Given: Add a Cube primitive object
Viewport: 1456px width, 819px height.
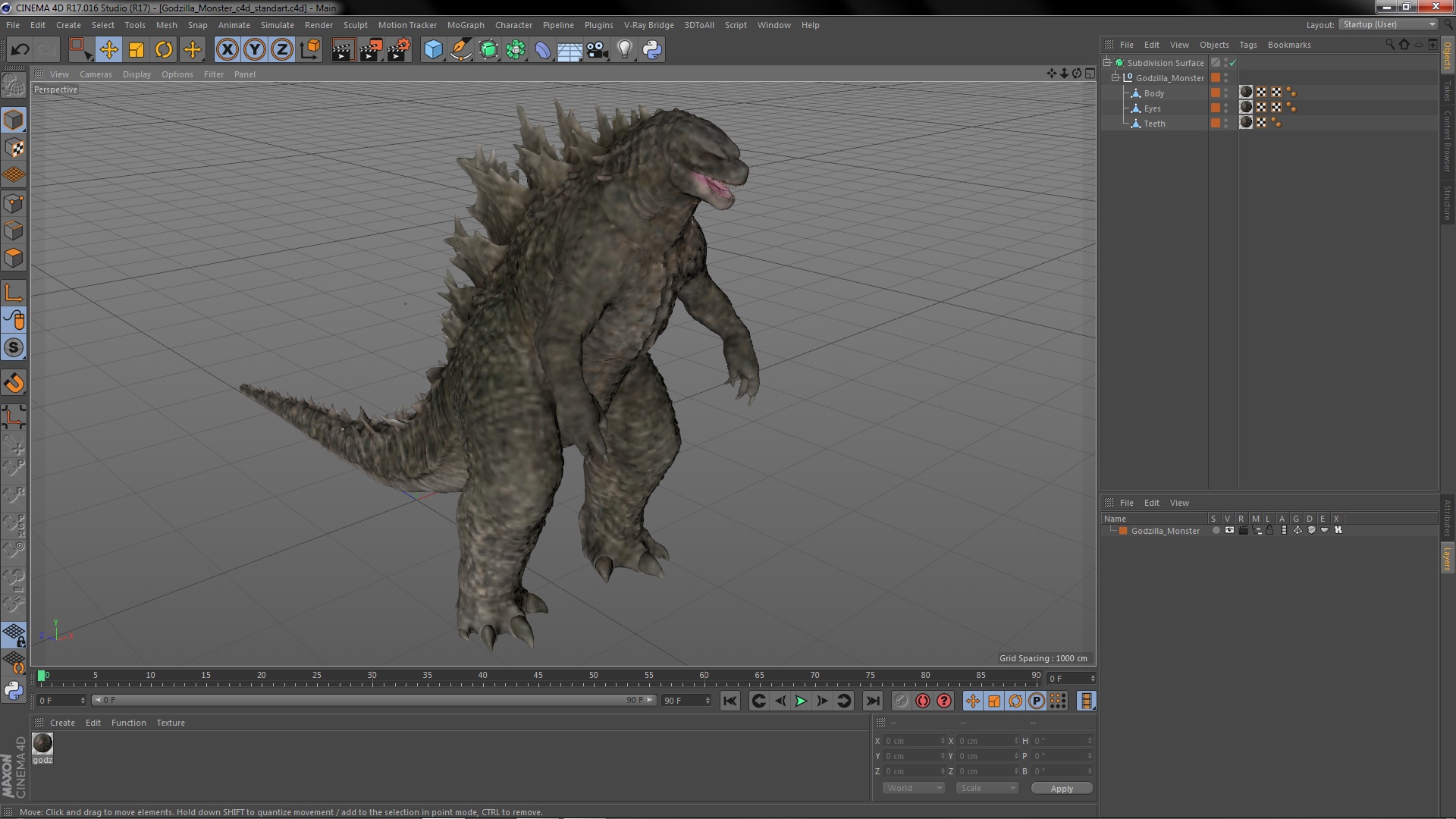Looking at the screenshot, I should (433, 50).
